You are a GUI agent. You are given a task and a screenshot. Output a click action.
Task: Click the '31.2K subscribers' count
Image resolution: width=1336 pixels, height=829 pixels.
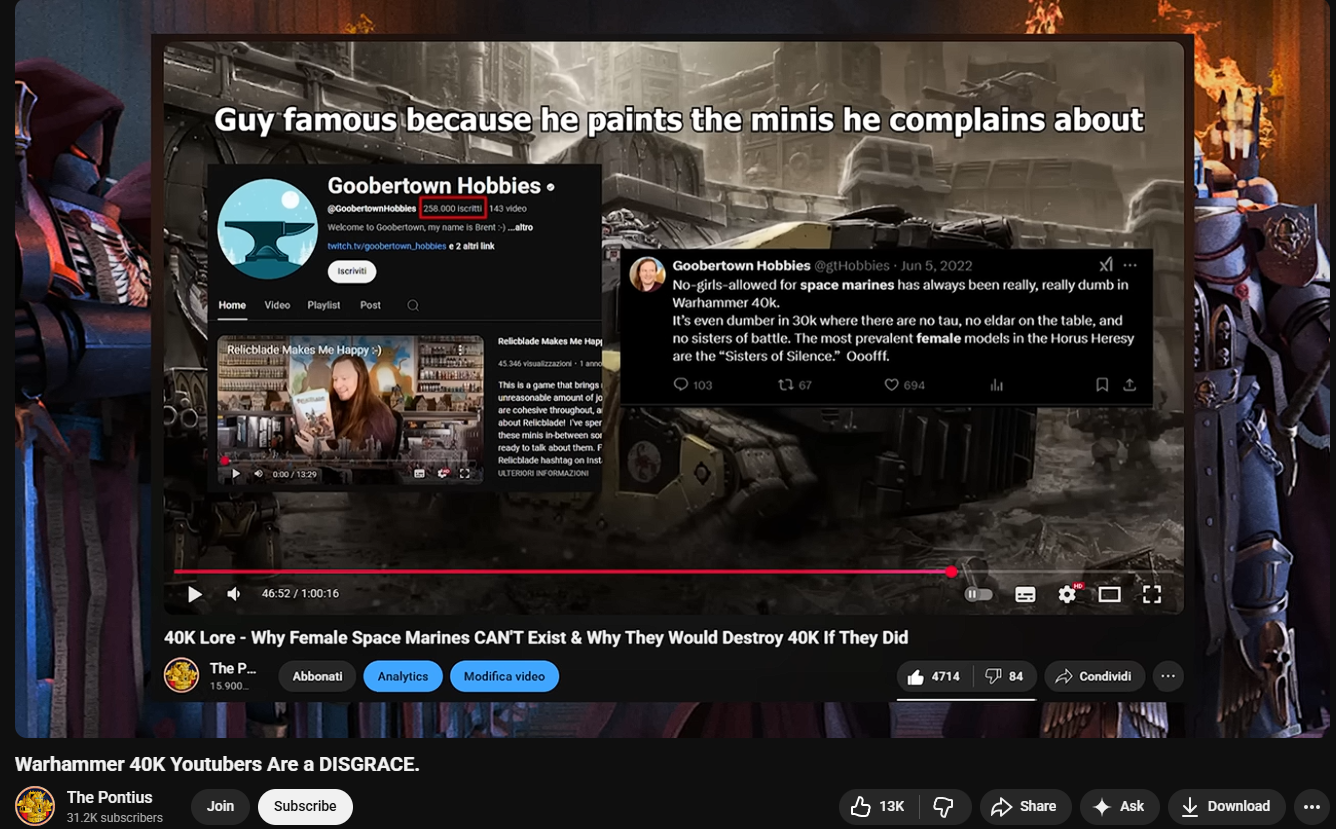115,818
